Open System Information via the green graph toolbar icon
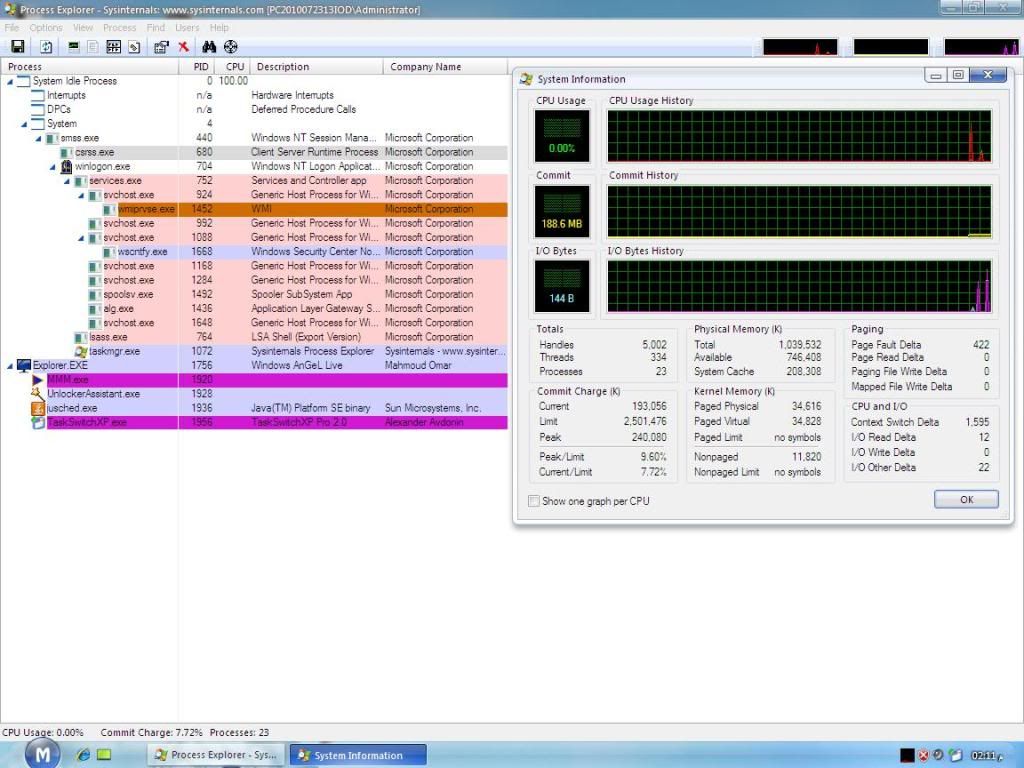This screenshot has height=768, width=1024. point(74,46)
